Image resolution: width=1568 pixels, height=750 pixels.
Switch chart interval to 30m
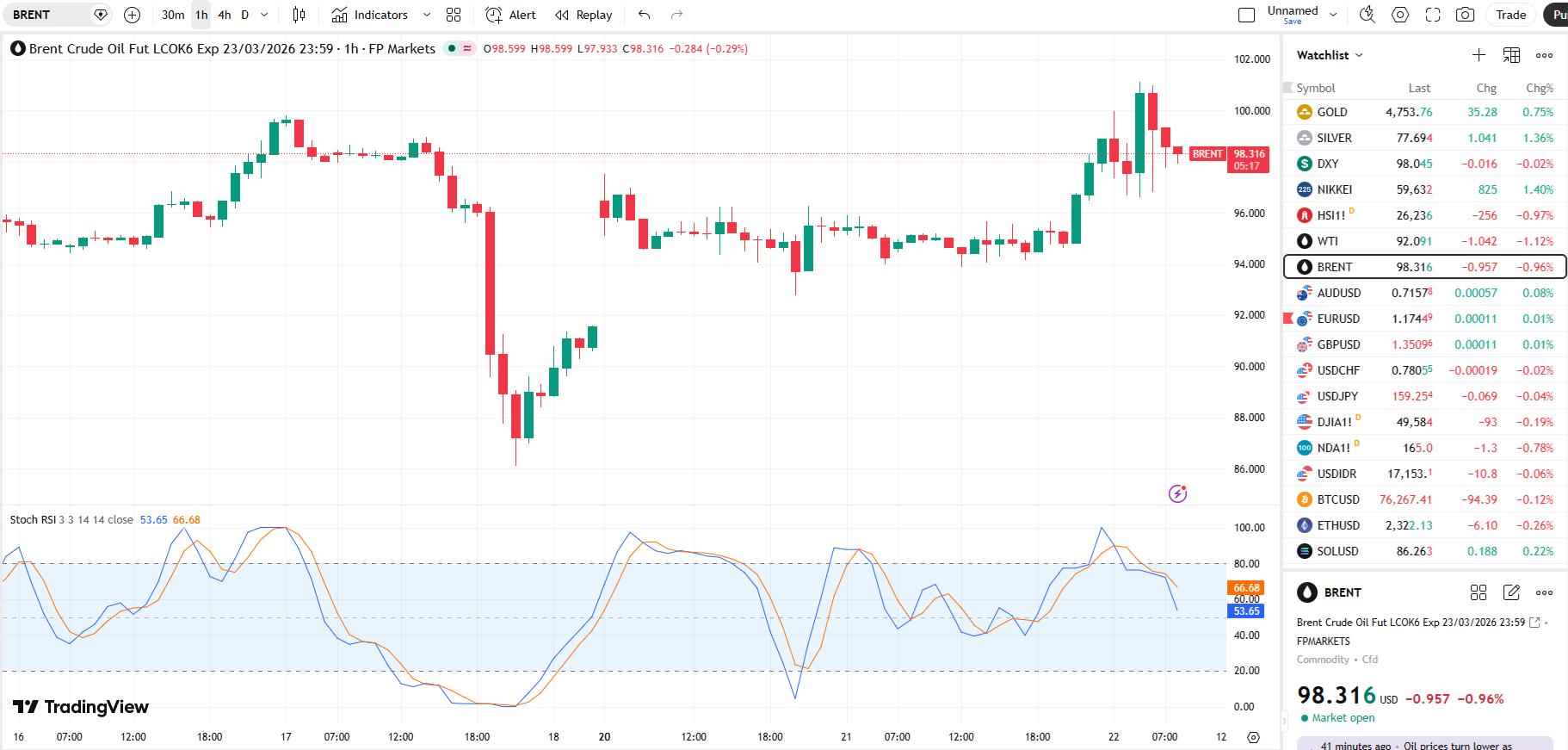pos(173,15)
